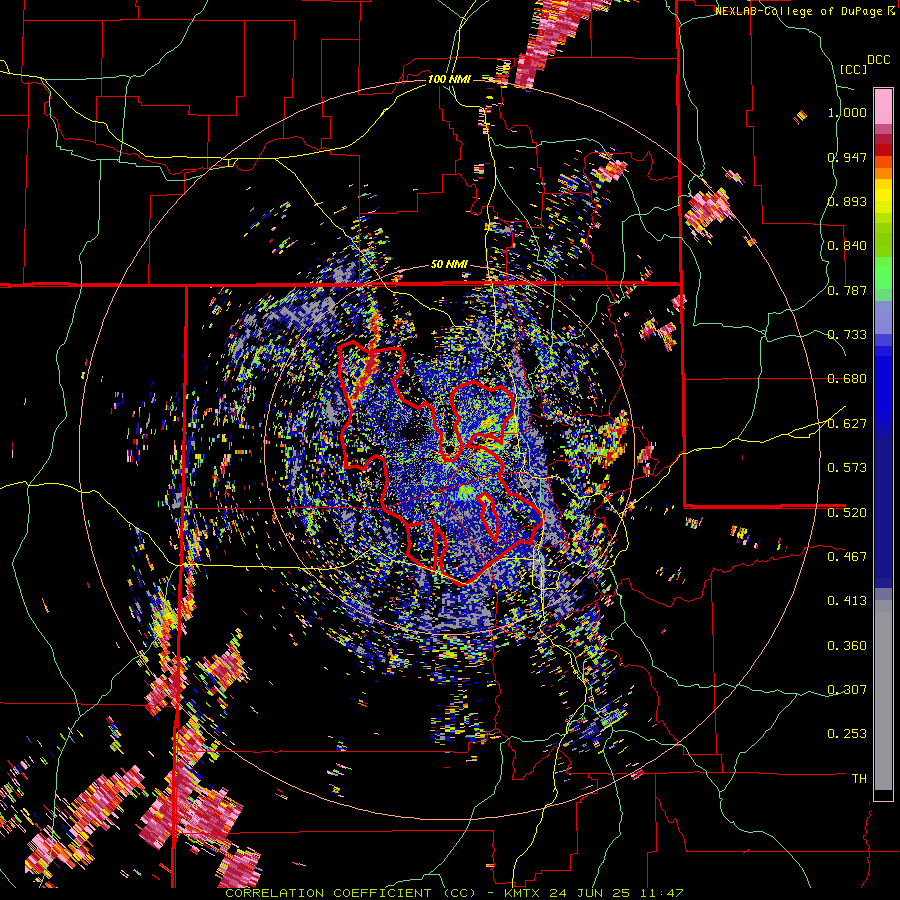Click the 0.413 scale value

click(x=847, y=601)
